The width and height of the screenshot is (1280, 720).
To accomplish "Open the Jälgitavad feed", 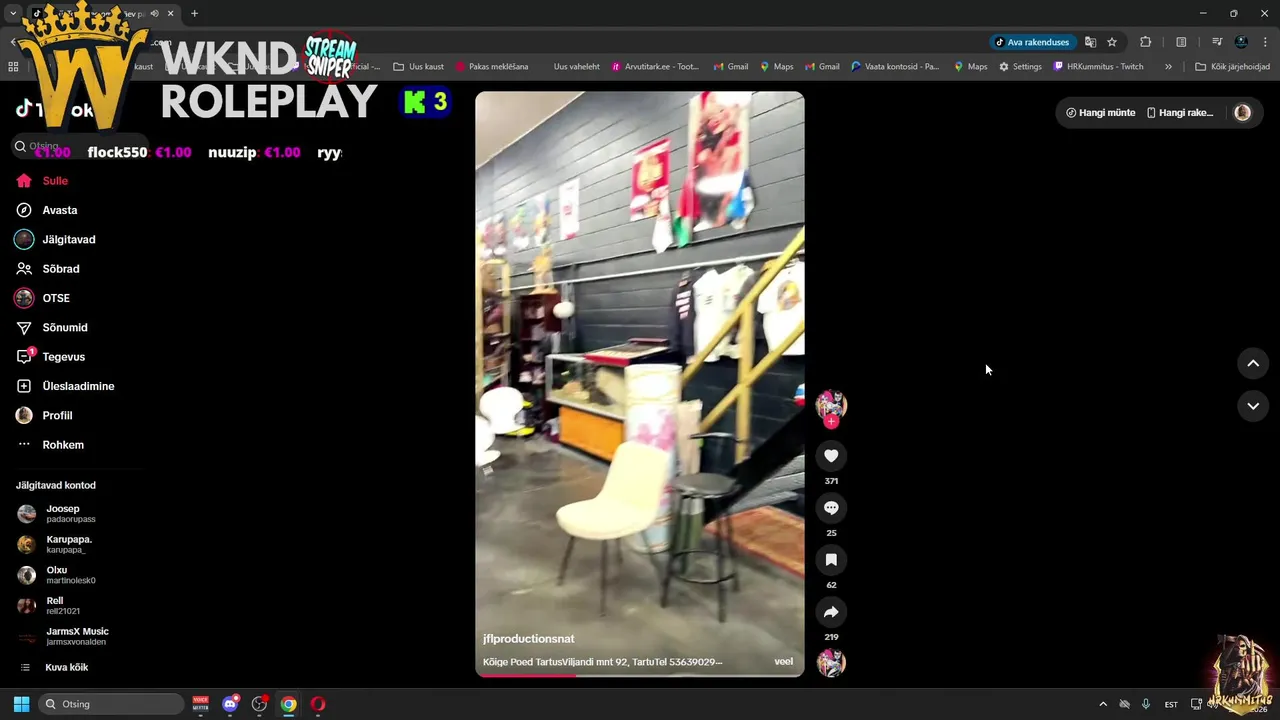I will pos(55,240).
